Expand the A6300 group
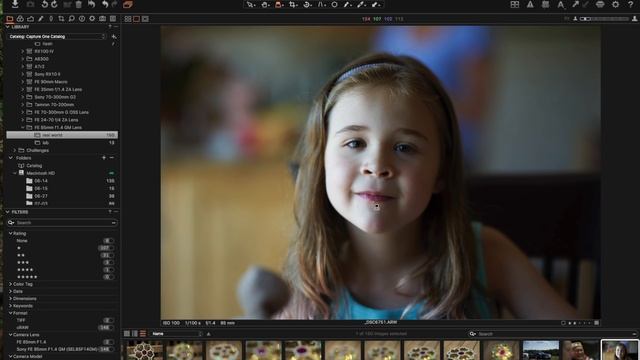The width and height of the screenshot is (640, 360). 22,59
